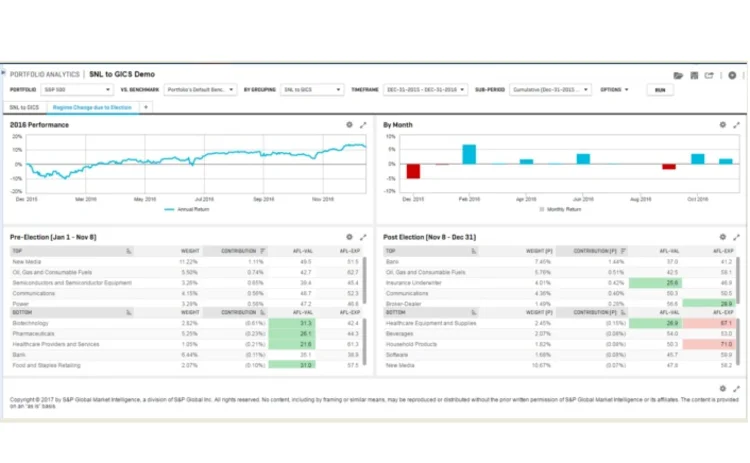Image resolution: width=750 pixels, height=463 pixels.
Task: Expand the copyright footer panel to fullscreen
Action: [736, 389]
